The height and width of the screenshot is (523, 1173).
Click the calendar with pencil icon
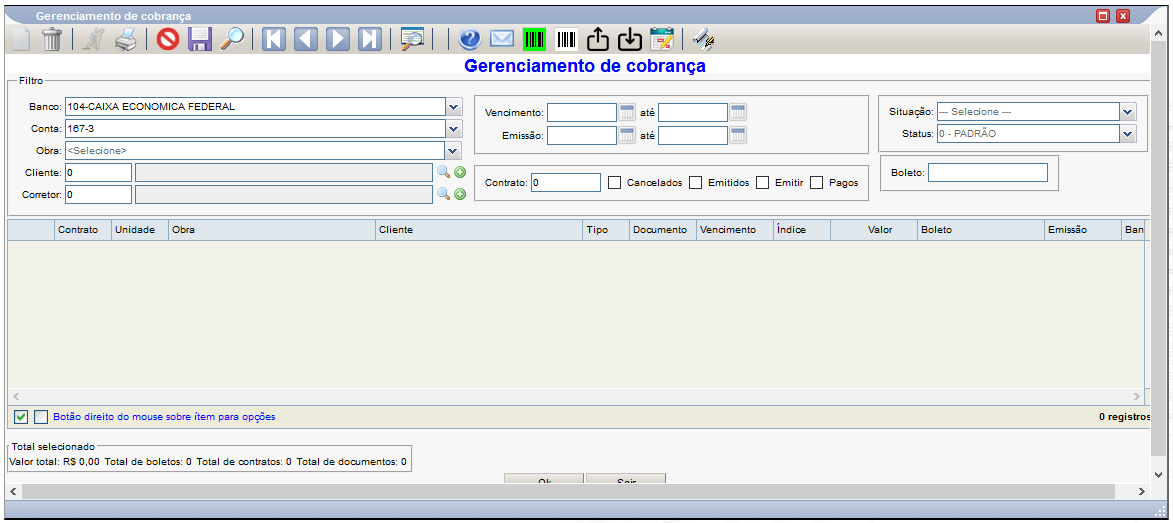[662, 39]
